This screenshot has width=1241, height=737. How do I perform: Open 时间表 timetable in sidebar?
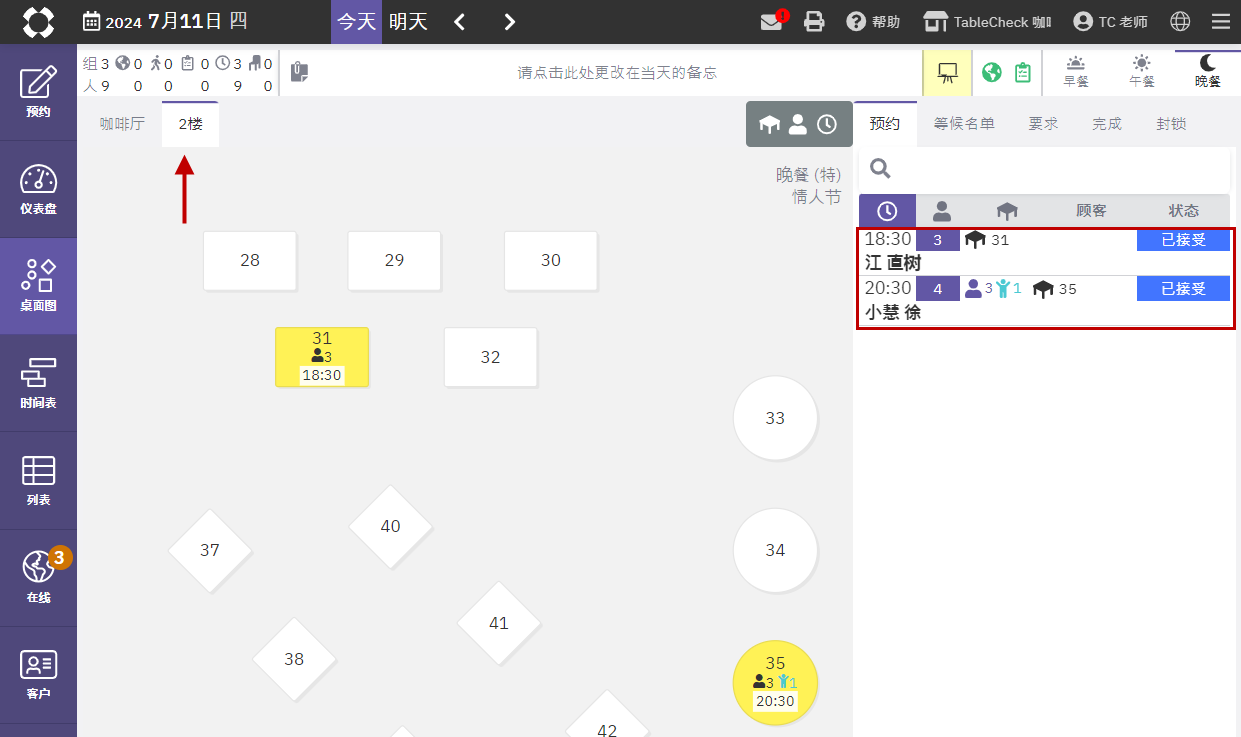pyautogui.click(x=38, y=383)
